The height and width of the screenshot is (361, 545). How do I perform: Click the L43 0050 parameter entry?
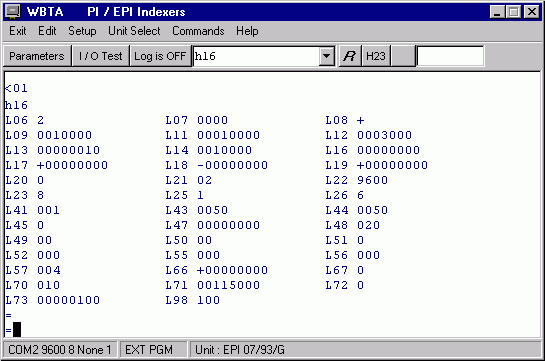point(196,210)
